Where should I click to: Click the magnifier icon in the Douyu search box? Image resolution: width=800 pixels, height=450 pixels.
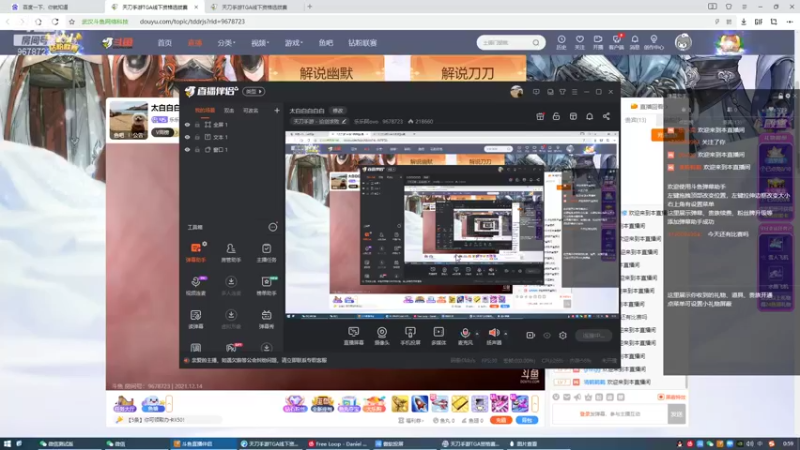[x=536, y=43]
